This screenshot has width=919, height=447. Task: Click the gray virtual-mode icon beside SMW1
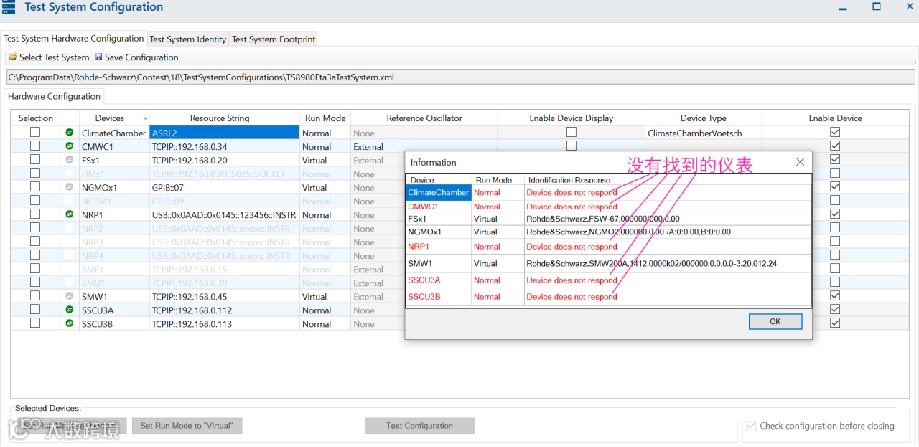70,296
